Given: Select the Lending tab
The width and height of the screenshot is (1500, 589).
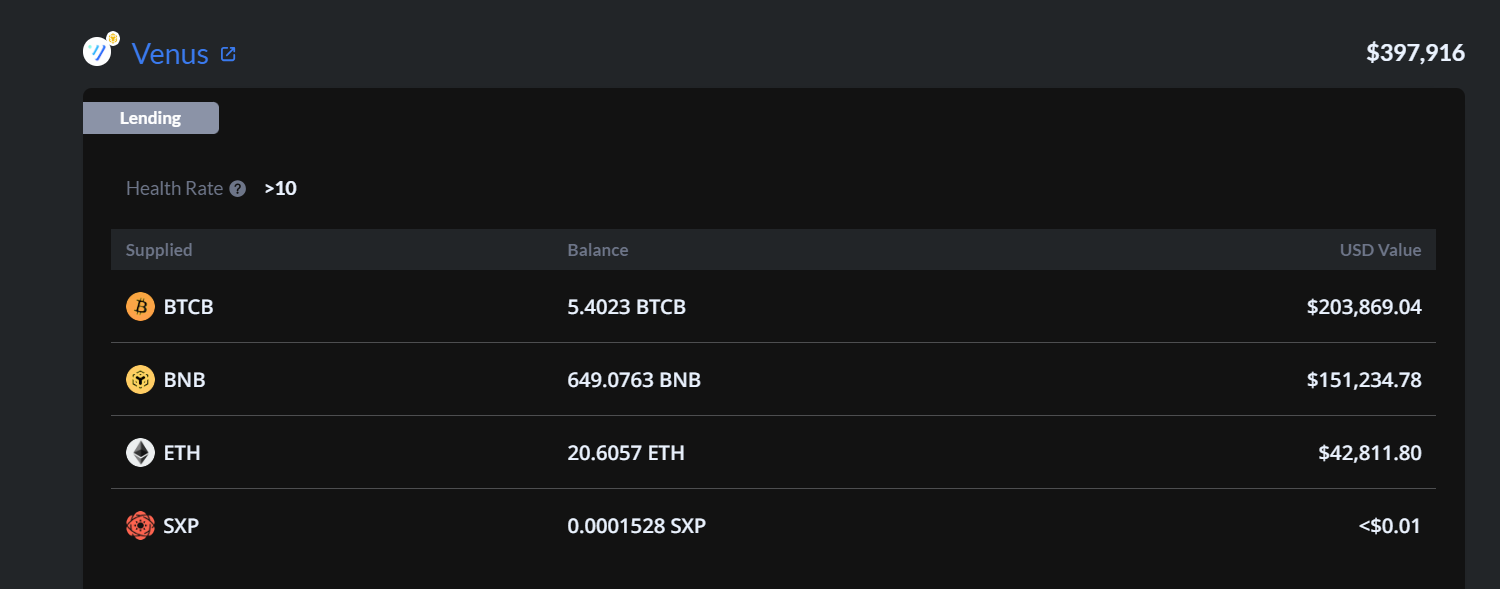Looking at the screenshot, I should [151, 118].
